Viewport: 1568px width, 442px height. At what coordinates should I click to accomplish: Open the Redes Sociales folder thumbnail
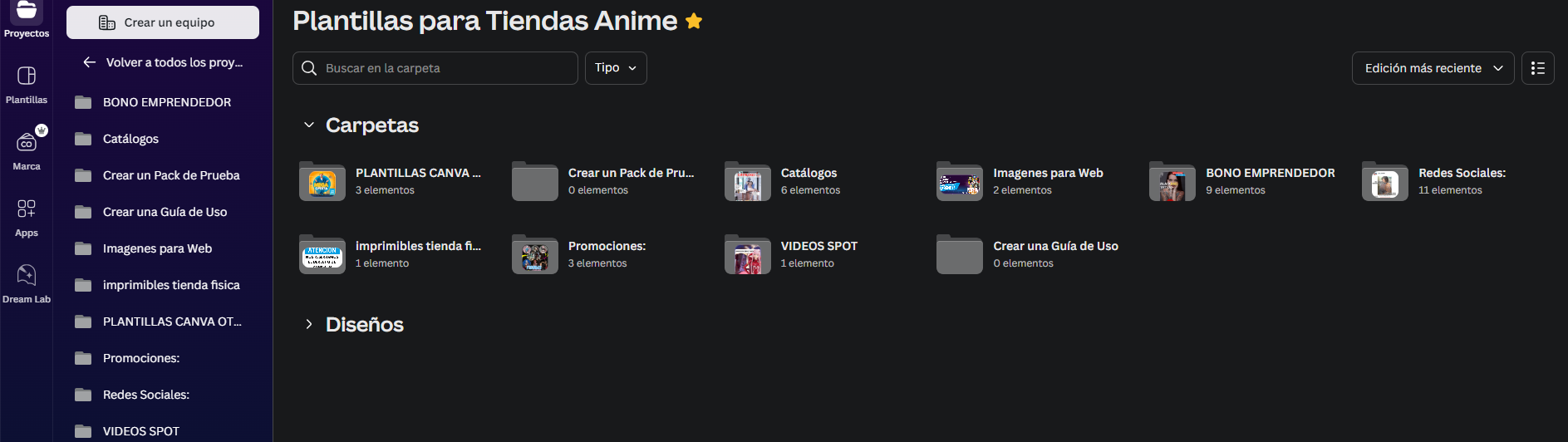click(x=1384, y=182)
